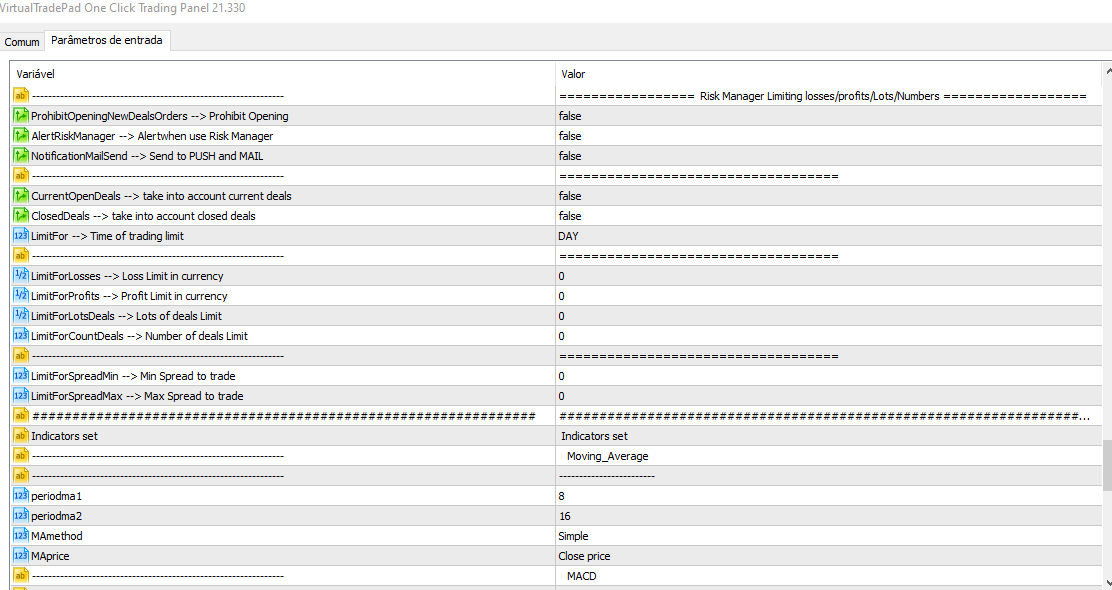Click the MAmethod integer icon
The width and height of the screenshot is (1112, 590).
click(x=21, y=536)
